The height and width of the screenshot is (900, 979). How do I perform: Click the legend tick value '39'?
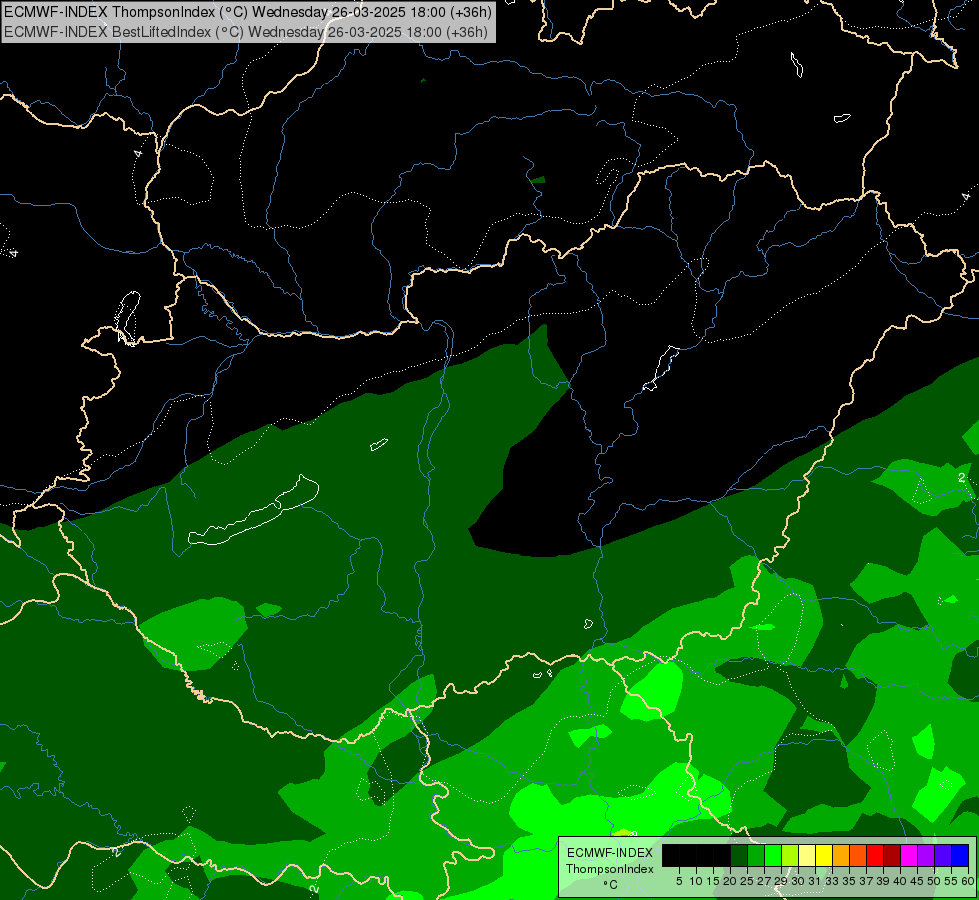[x=883, y=881]
